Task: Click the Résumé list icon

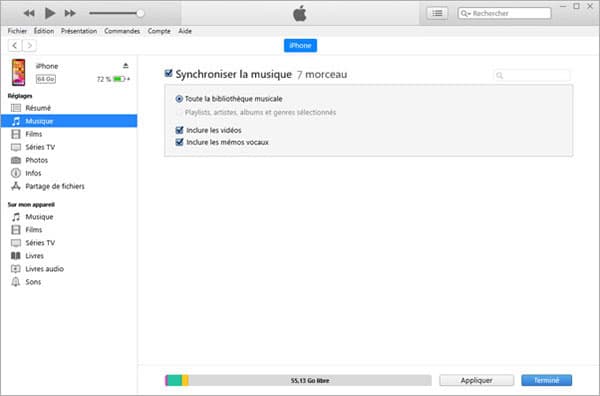Action: [x=16, y=108]
